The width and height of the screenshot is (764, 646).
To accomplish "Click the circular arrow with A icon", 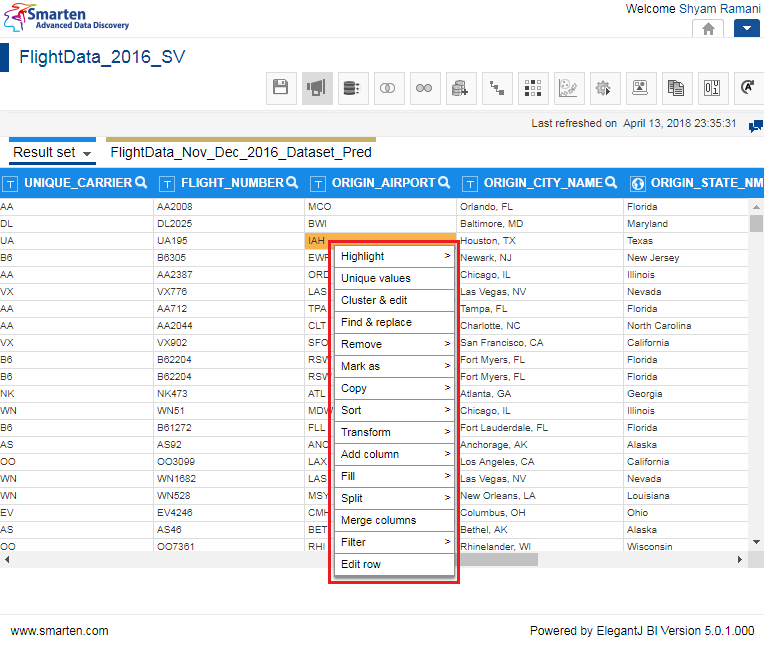I will pos(748,88).
